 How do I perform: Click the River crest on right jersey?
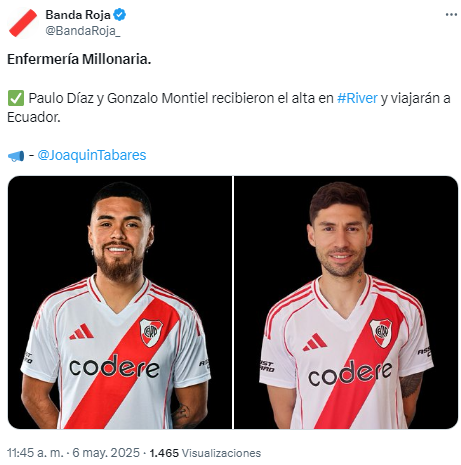[381, 333]
